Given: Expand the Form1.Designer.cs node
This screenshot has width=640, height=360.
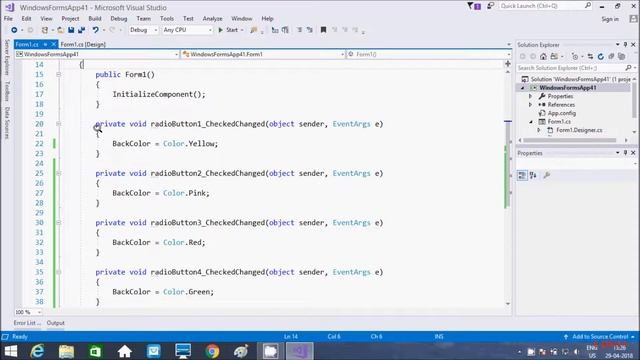Looking at the screenshot, I should coord(539,130).
